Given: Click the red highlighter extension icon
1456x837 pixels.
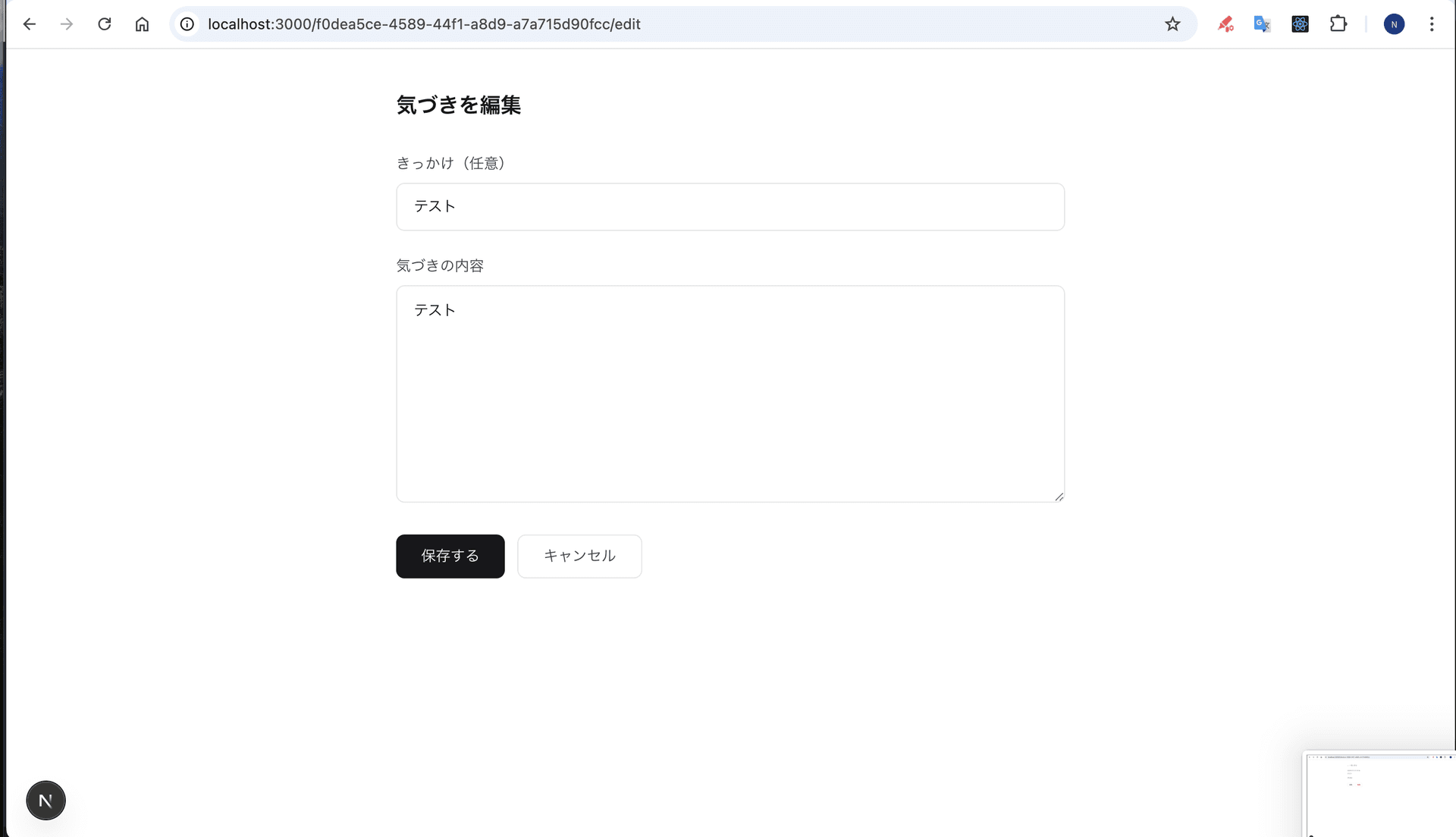Looking at the screenshot, I should [x=1225, y=24].
